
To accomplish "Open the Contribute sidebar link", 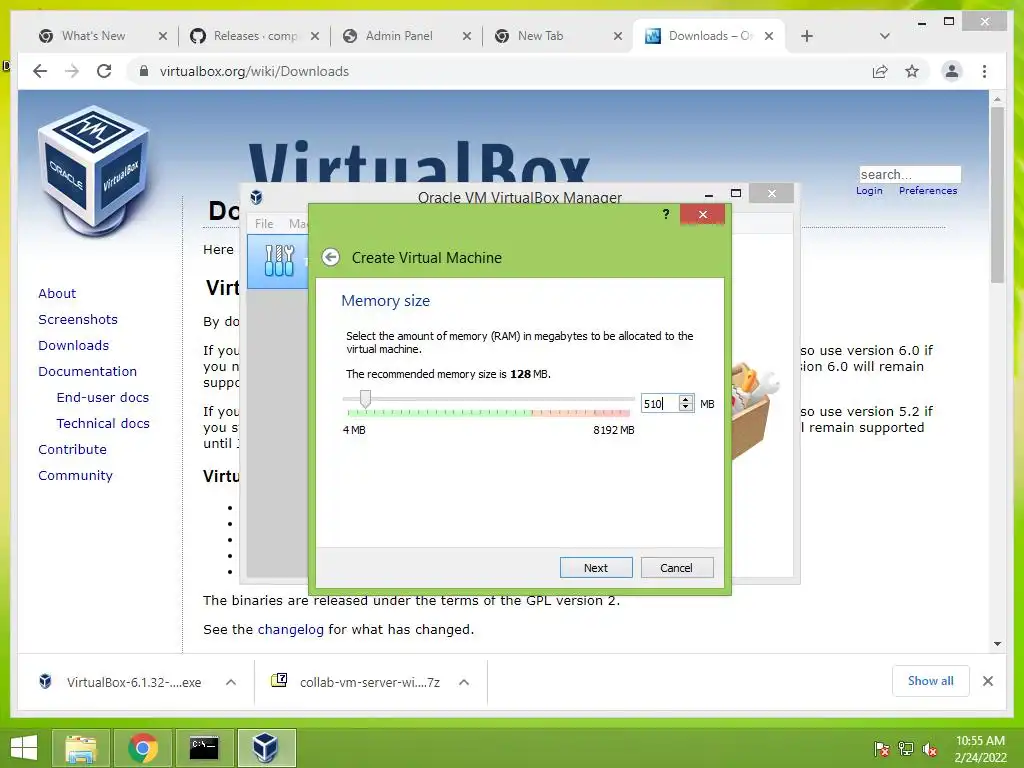I will pyautogui.click(x=72, y=449).
